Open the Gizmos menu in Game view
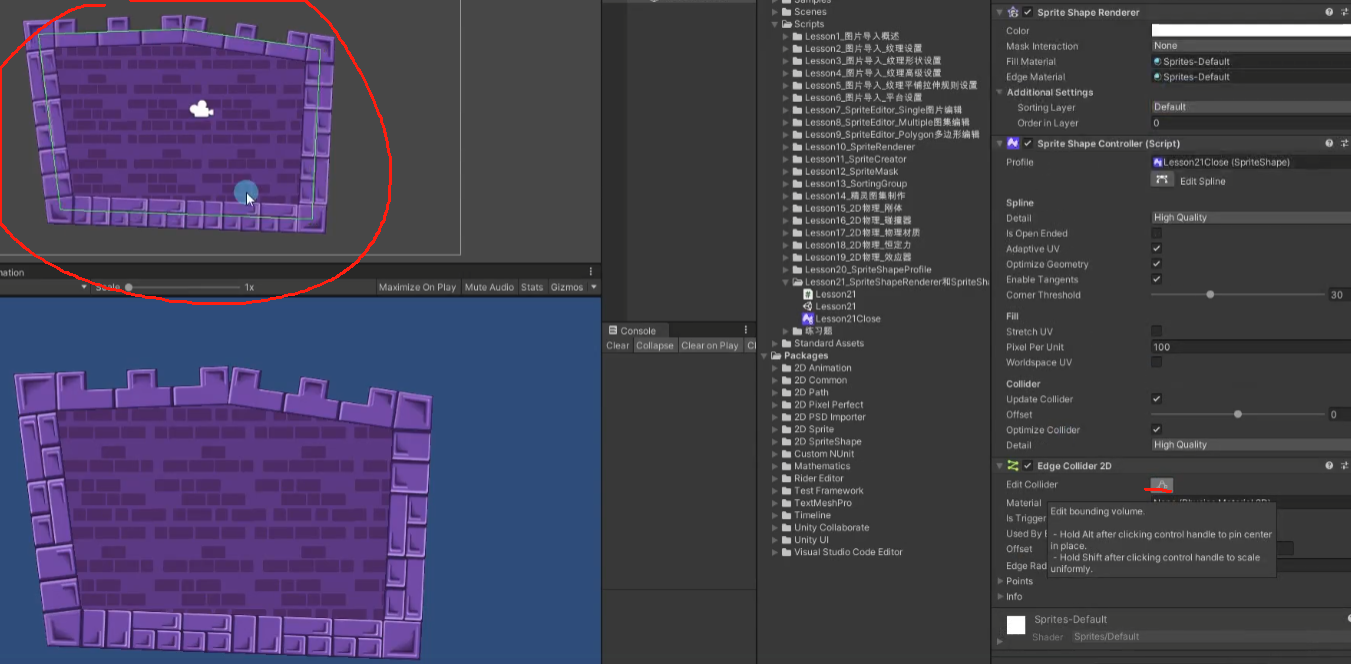1351x664 pixels. (x=566, y=286)
